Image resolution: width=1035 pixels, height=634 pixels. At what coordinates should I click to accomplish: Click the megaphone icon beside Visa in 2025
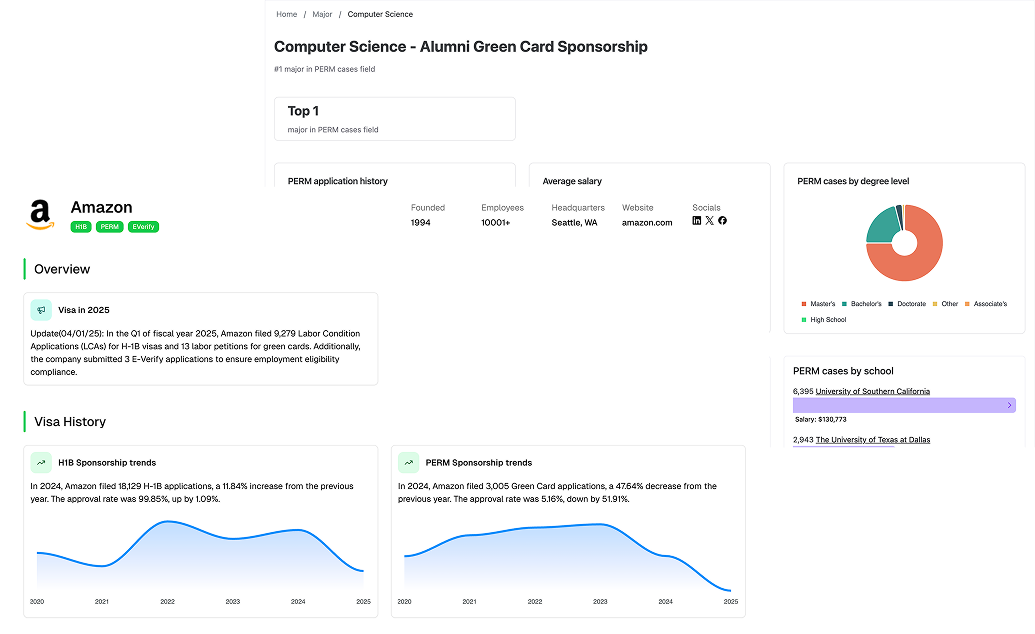click(x=41, y=310)
